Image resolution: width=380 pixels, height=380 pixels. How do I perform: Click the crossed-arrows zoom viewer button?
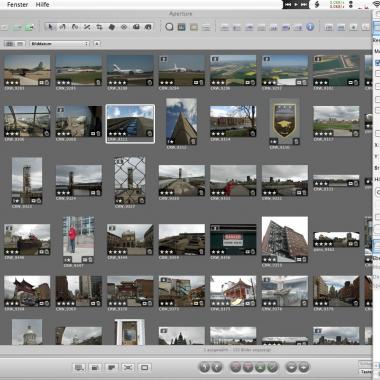128,367
